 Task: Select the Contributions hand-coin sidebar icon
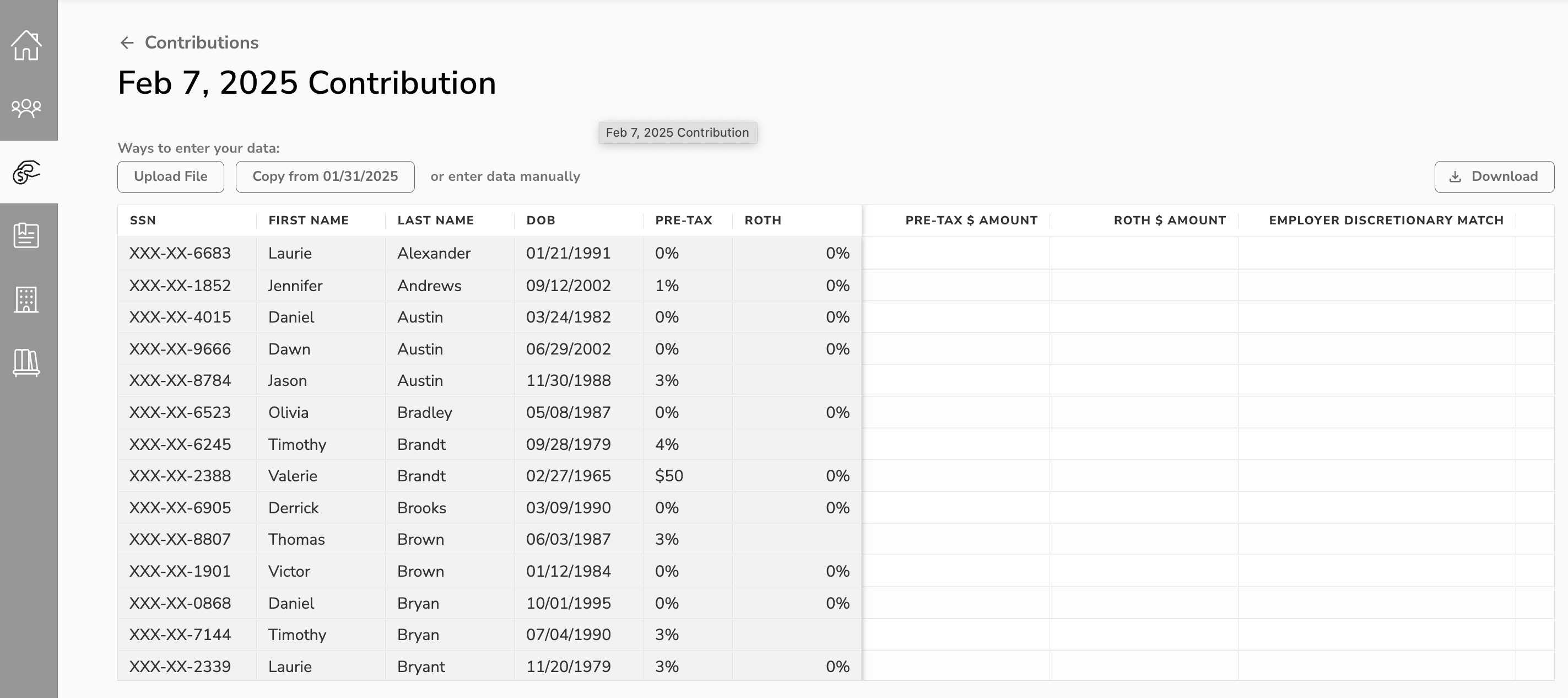(26, 173)
